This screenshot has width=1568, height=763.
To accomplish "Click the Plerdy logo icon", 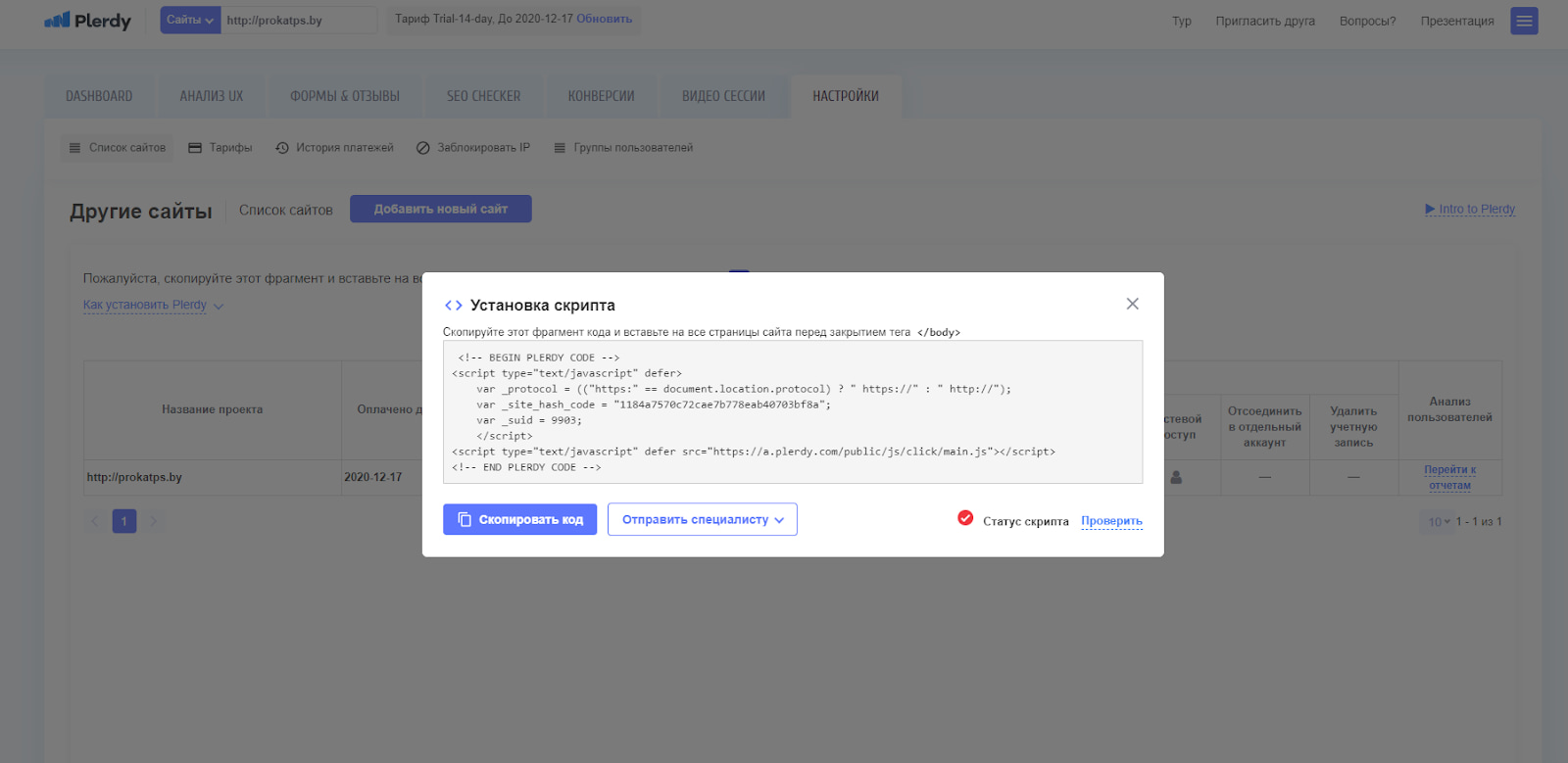I will coord(58,20).
